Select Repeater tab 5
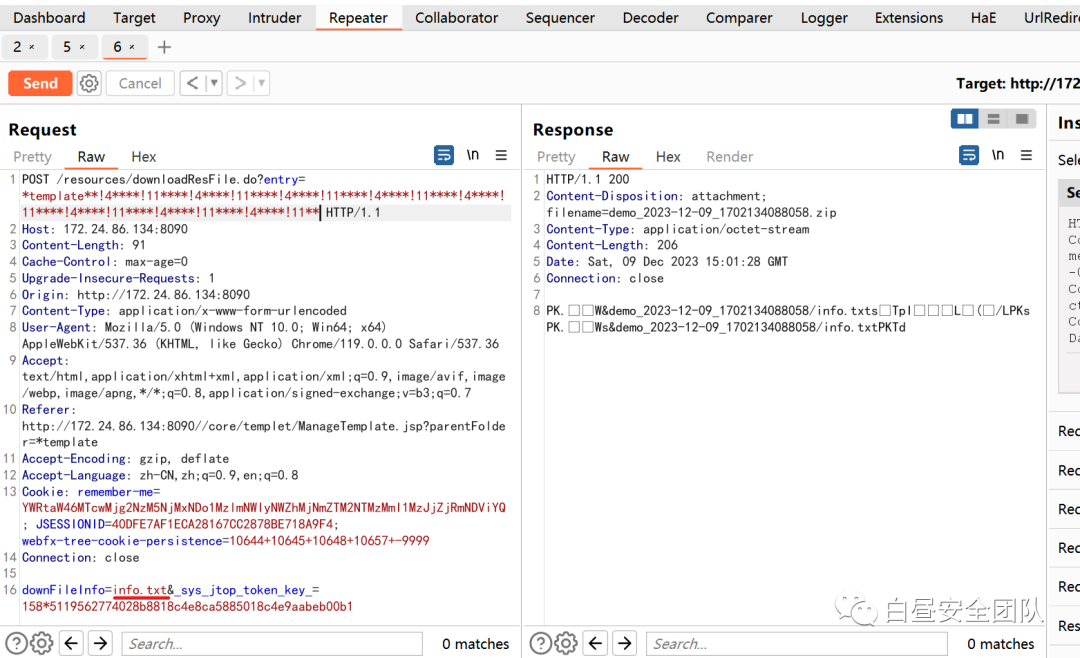The width and height of the screenshot is (1080, 658). (x=67, y=47)
